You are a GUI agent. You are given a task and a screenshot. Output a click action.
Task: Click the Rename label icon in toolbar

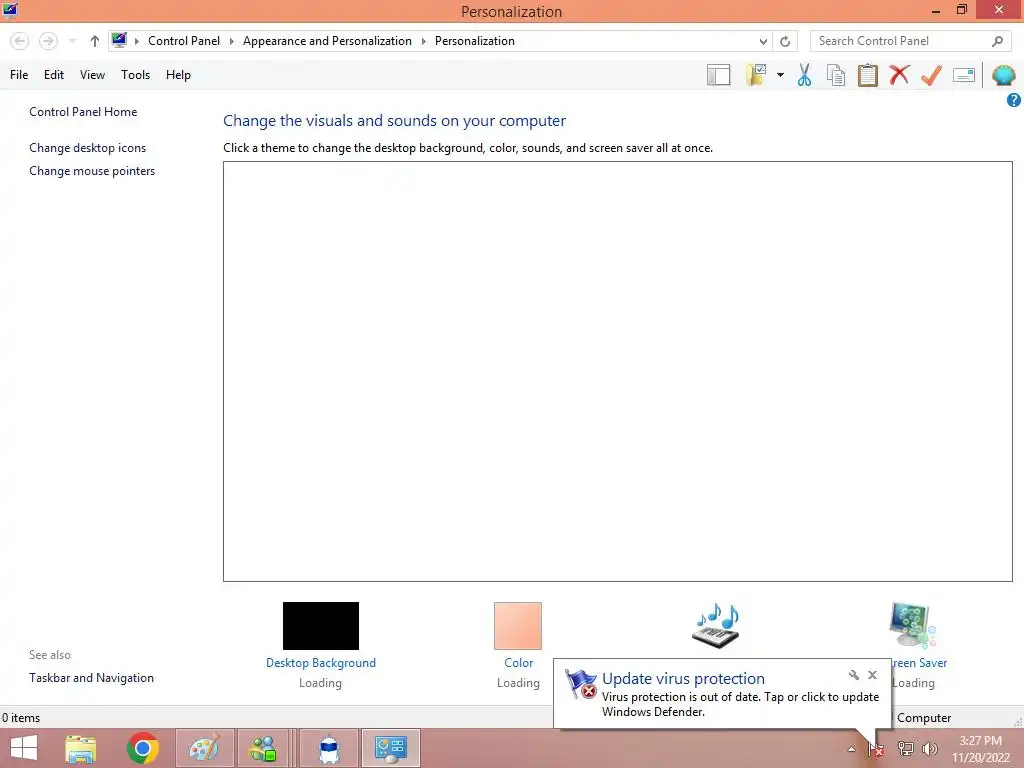964,75
